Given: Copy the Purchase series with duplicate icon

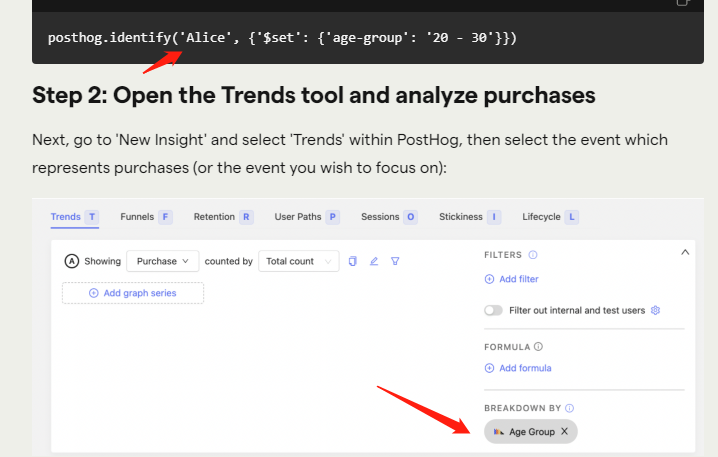Looking at the screenshot, I should tap(353, 261).
